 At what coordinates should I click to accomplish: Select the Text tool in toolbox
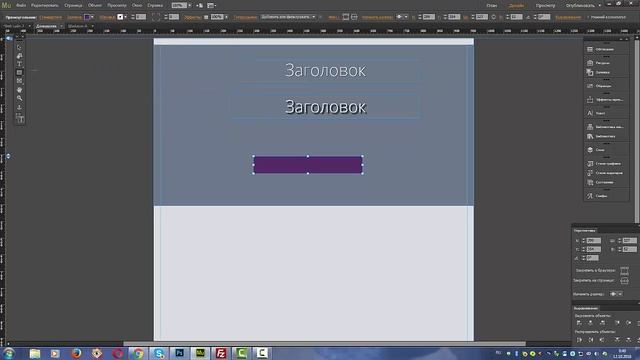pos(19,64)
